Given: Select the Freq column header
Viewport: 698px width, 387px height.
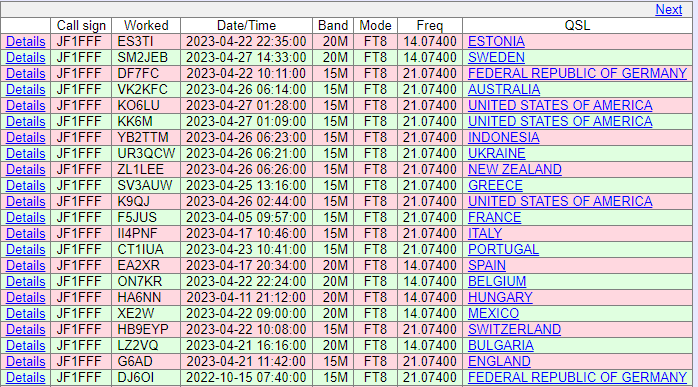Looking at the screenshot, I should [430, 25].
